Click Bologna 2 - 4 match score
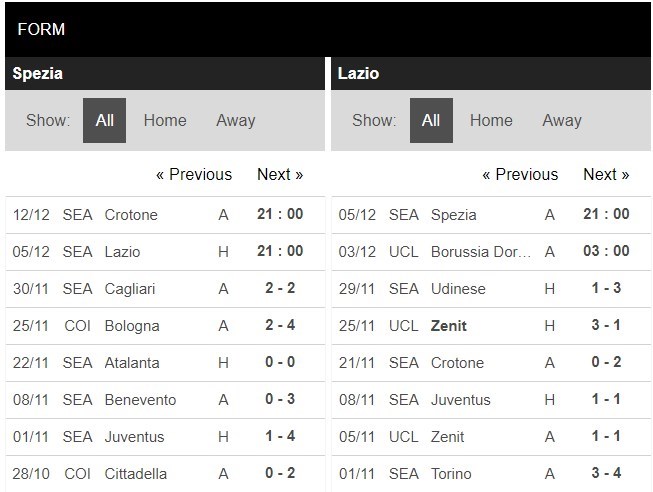Image resolution: width=653 pixels, height=492 pixels. point(279,325)
